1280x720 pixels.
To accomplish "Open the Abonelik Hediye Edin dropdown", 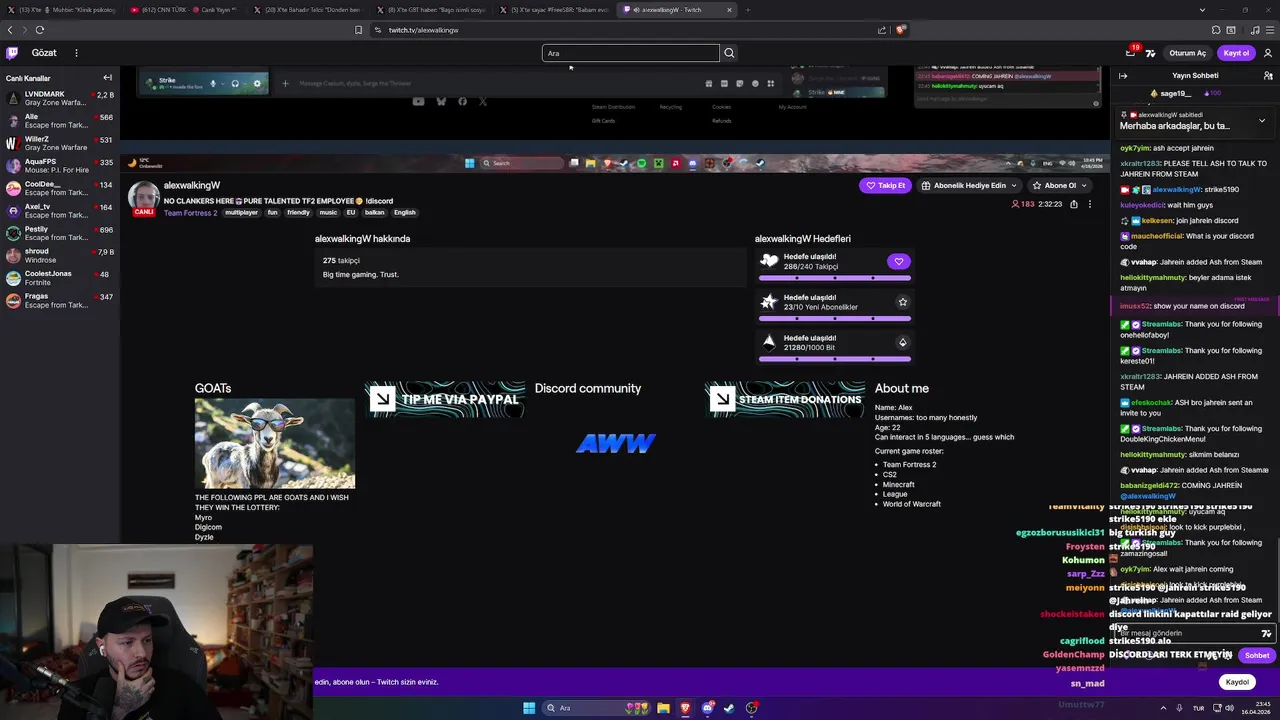I will pyautogui.click(x=969, y=185).
